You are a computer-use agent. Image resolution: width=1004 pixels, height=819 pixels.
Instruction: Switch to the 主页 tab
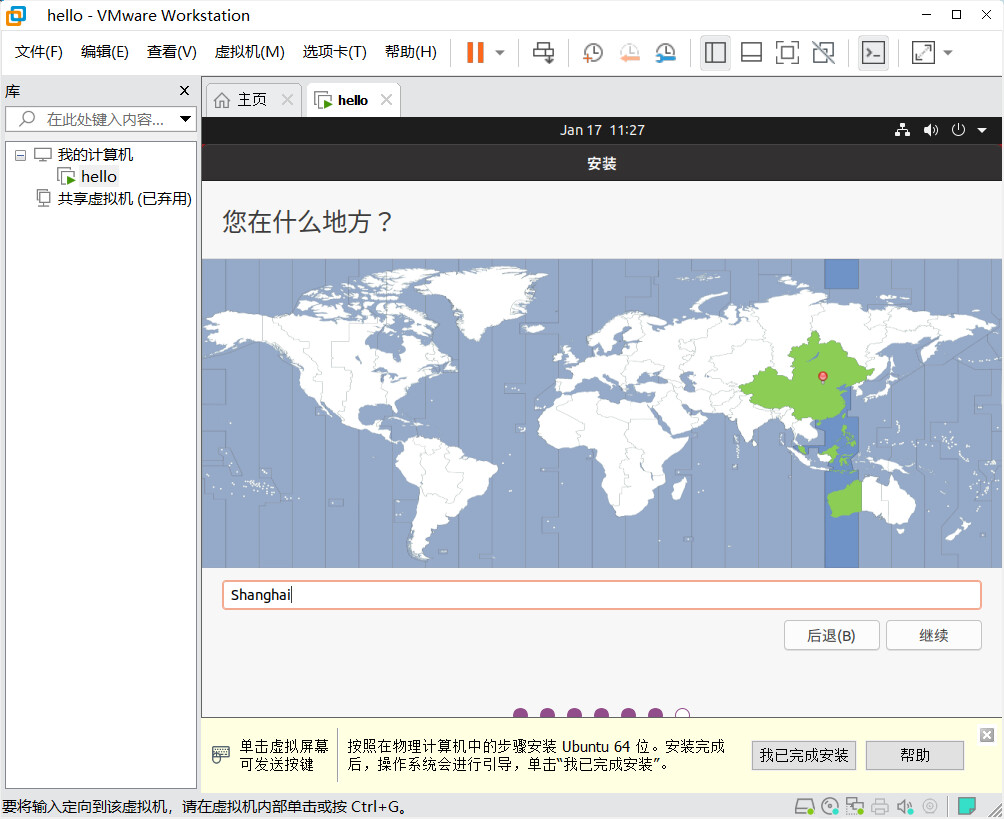click(x=252, y=100)
